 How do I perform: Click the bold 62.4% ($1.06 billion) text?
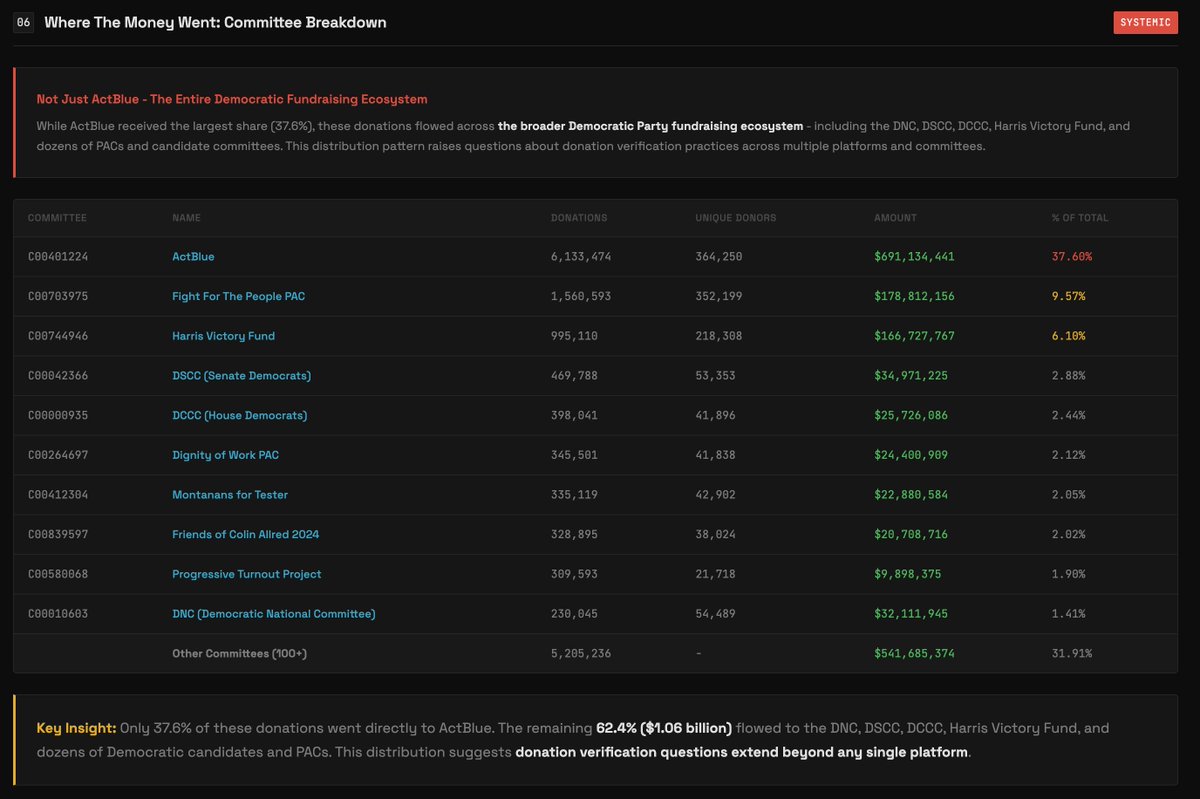[664, 728]
